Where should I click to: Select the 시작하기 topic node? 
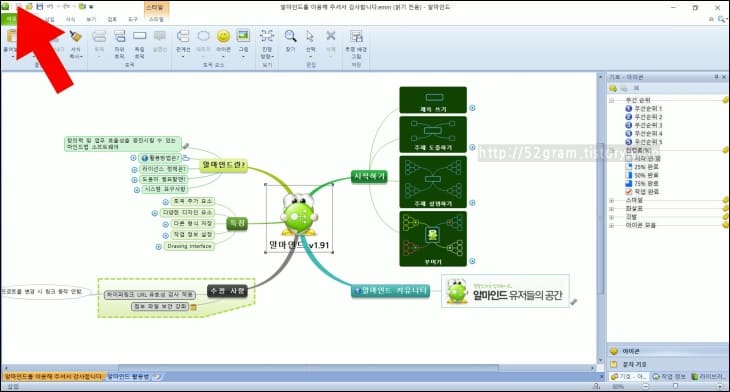click(x=369, y=176)
